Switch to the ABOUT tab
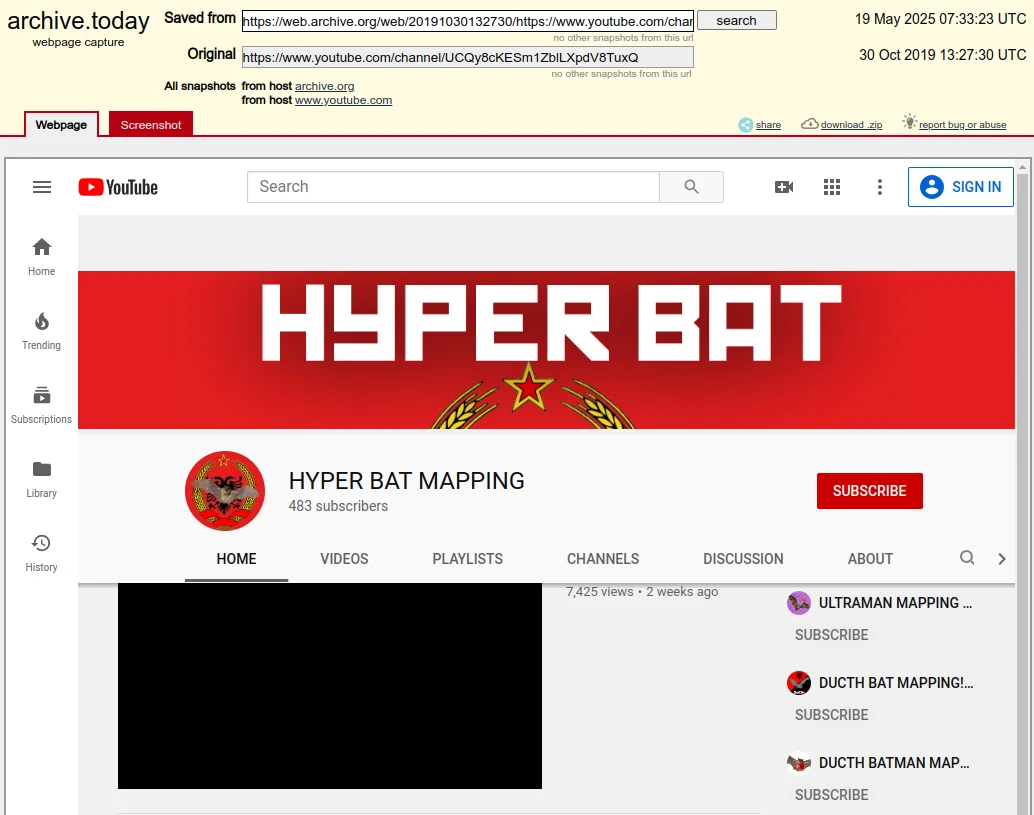This screenshot has height=815, width=1034. (870, 558)
